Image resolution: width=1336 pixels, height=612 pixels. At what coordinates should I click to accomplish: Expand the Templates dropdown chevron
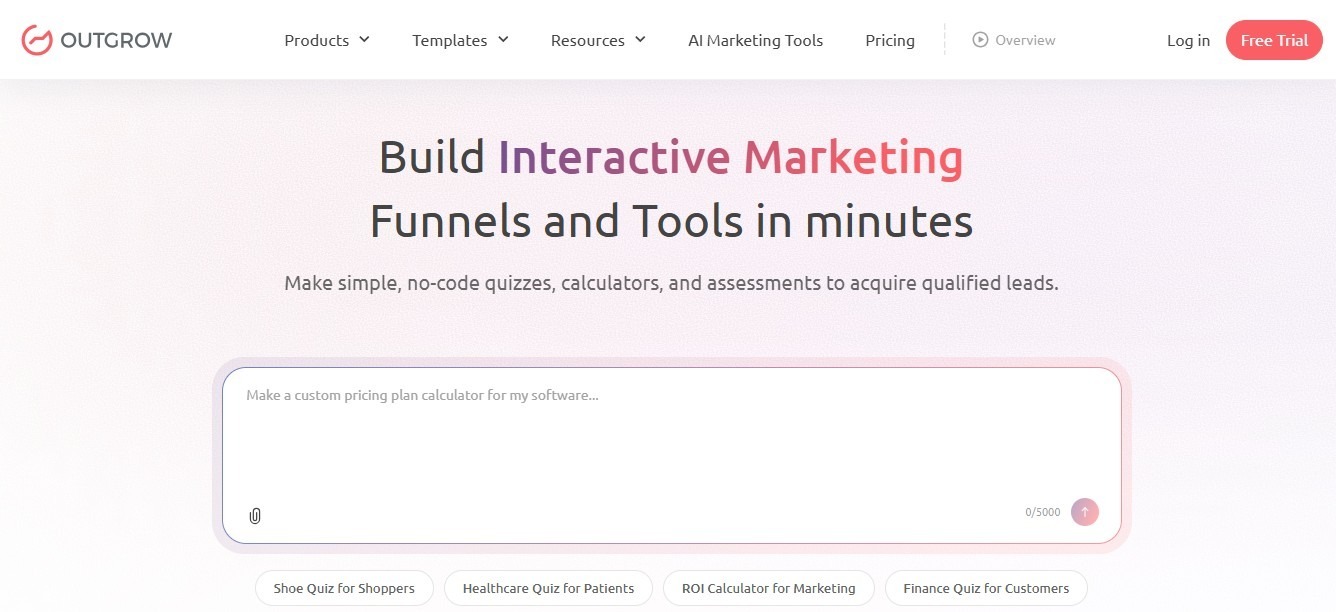[x=503, y=40]
